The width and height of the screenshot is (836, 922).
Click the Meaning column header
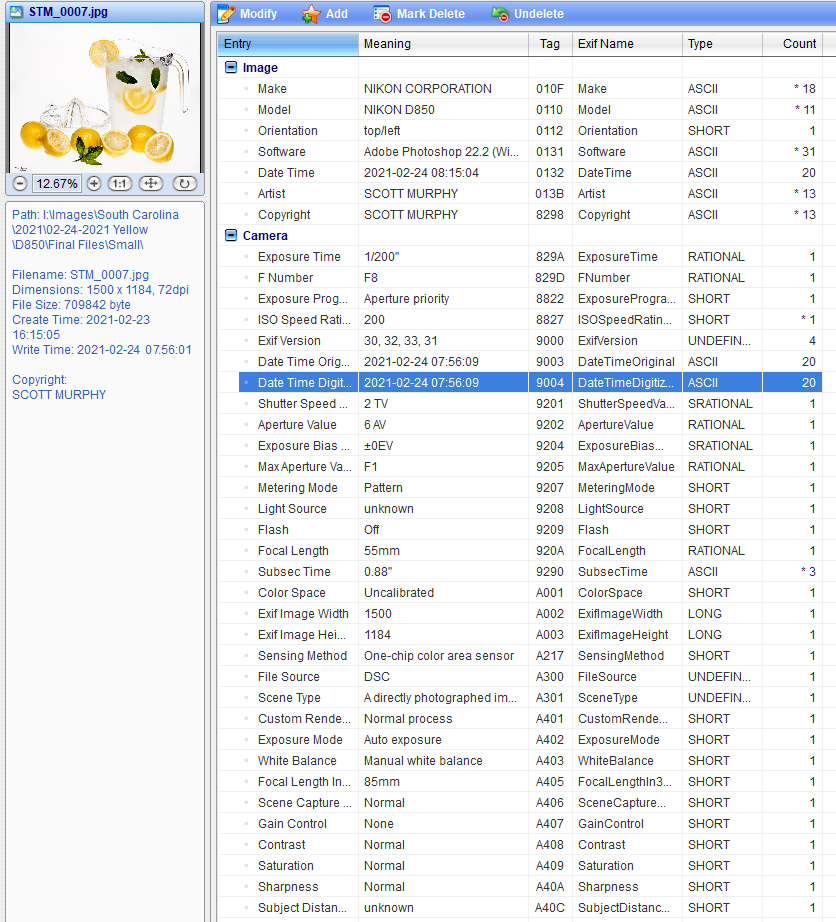pos(442,44)
